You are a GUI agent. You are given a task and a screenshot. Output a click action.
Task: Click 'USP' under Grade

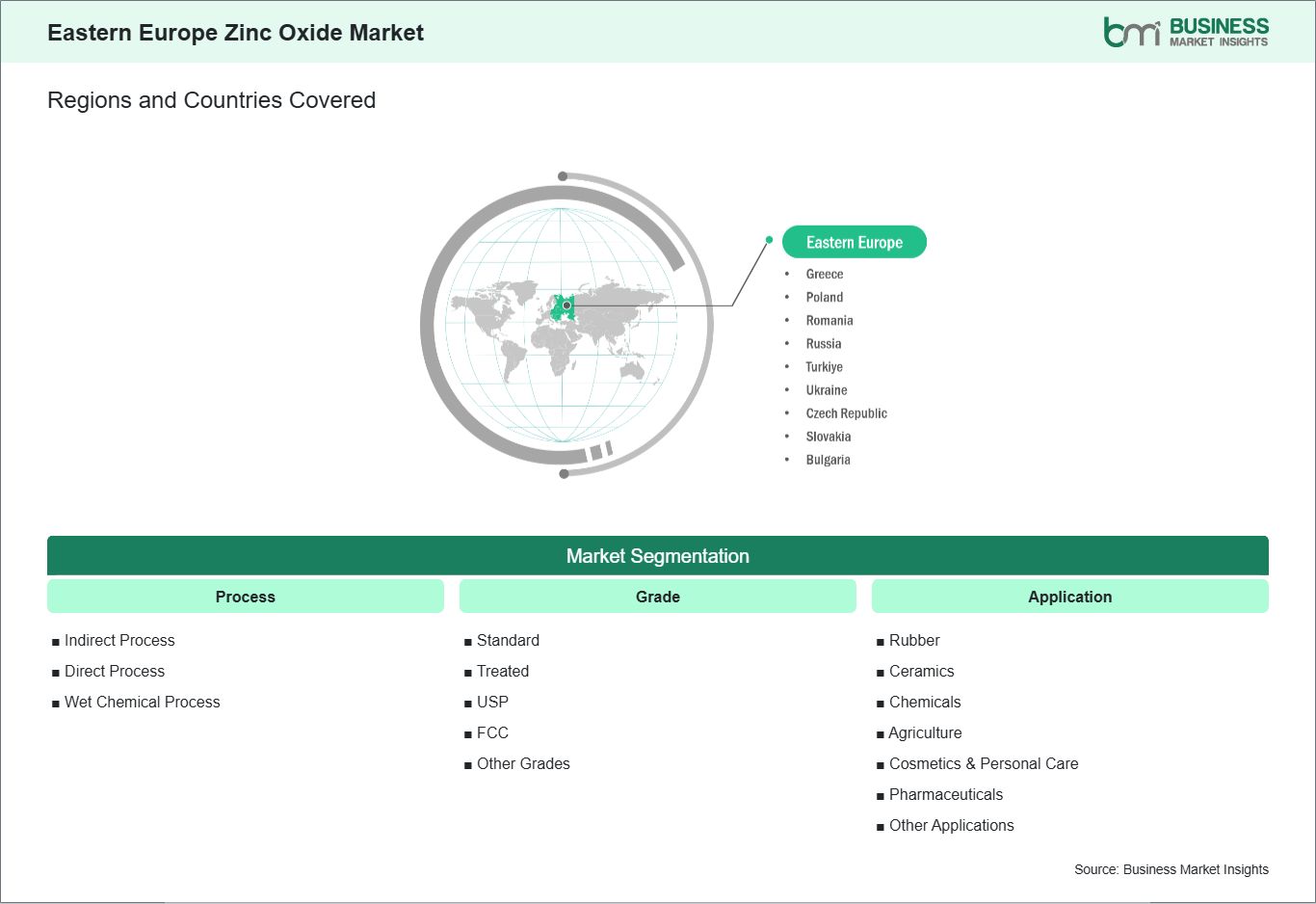(492, 702)
